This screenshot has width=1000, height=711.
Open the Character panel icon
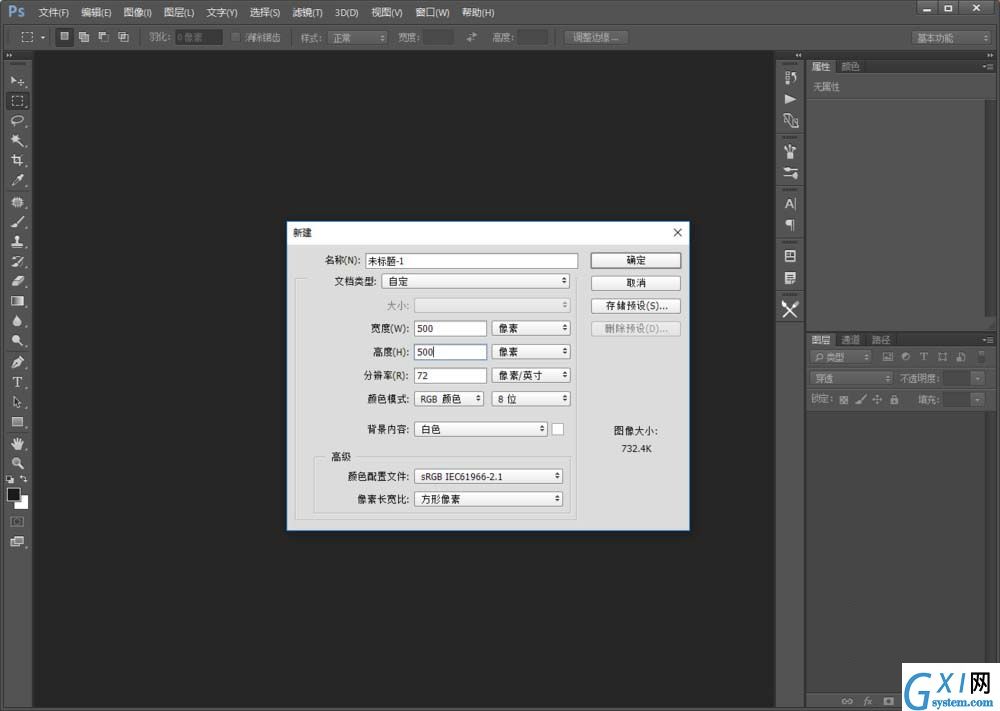[x=790, y=203]
